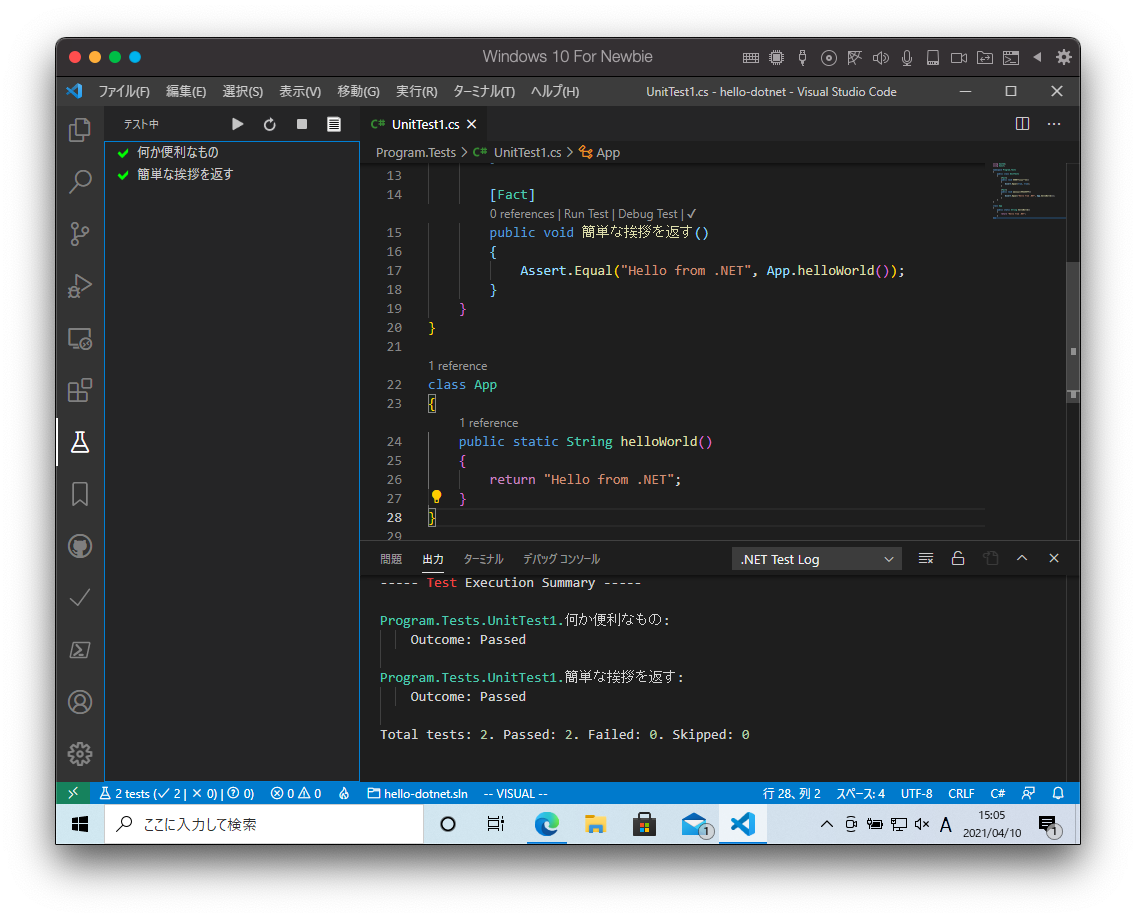Toggle the output scroll lock
The height and width of the screenshot is (918, 1136).
(x=958, y=559)
